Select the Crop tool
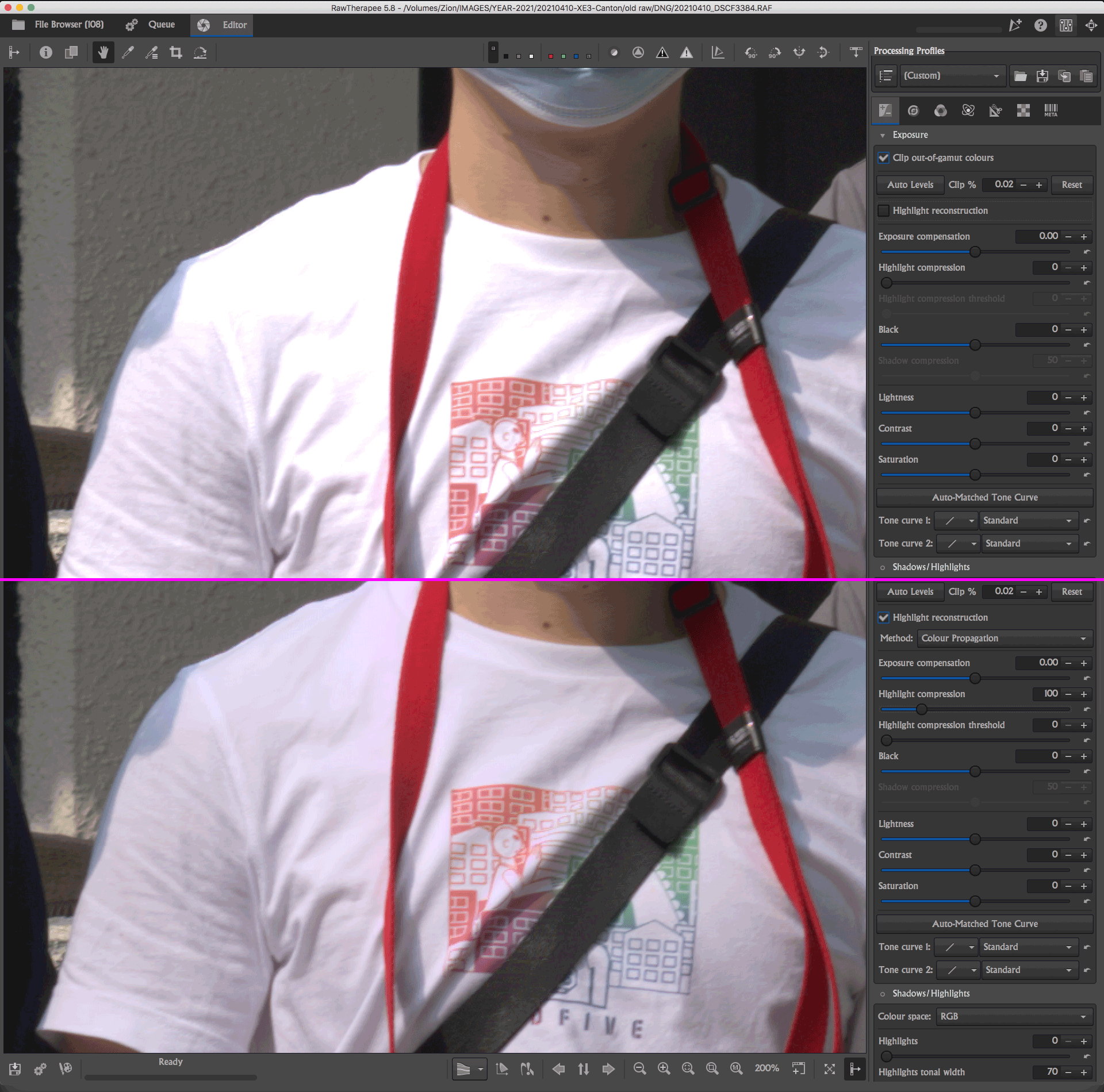Screen dimensions: 1104x1092 pos(176,53)
